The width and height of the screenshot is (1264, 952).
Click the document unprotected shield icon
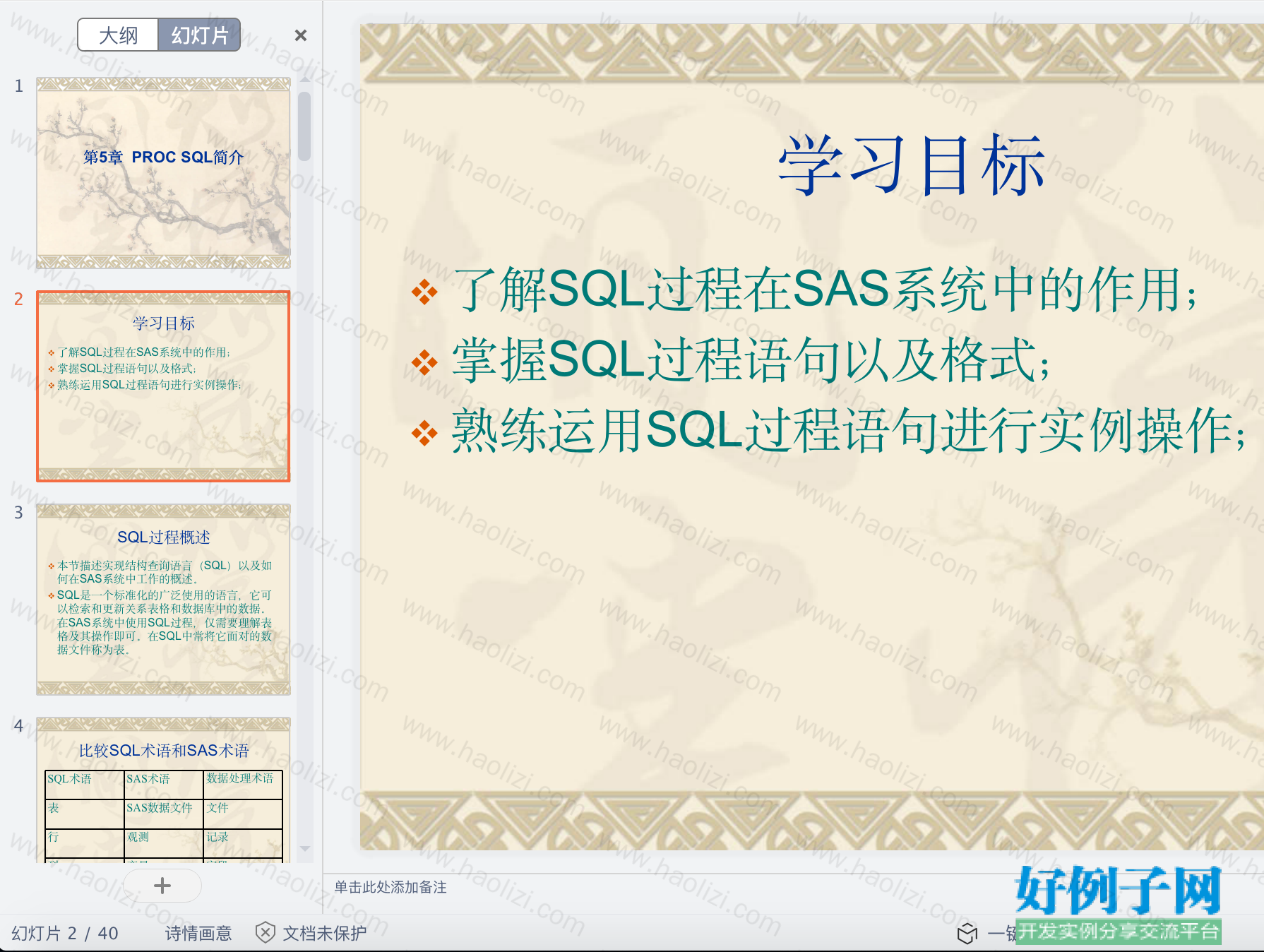tap(265, 932)
